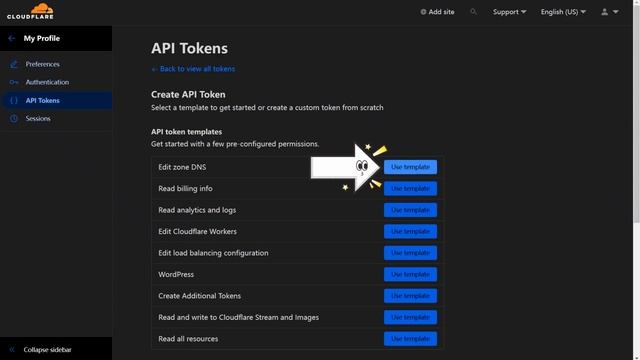This screenshot has width=640, height=360.
Task: Click the Authentication key icon
Action: click(13, 82)
